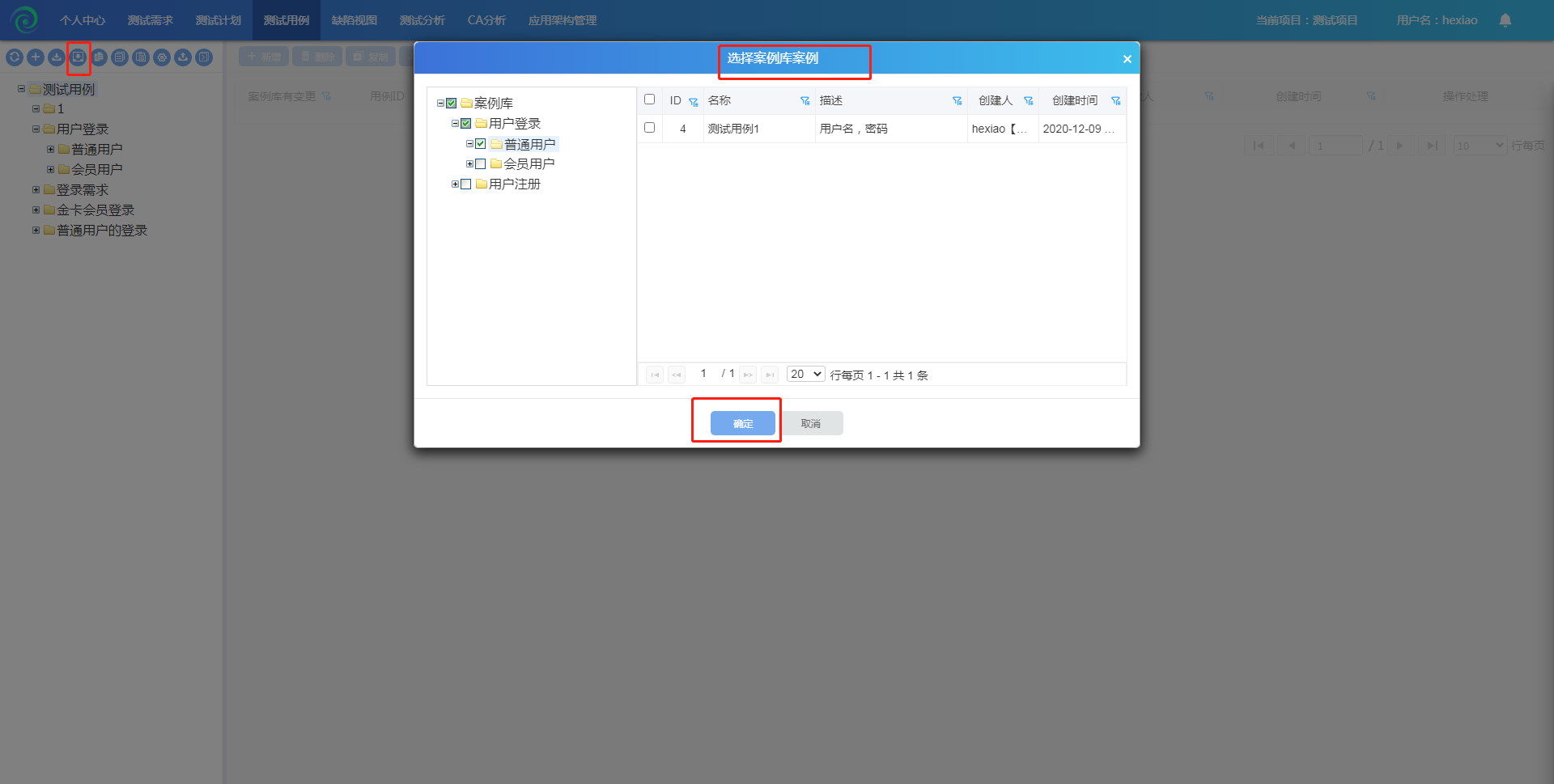The width and height of the screenshot is (1554, 784).
Task: Go to last page in dialog pager
Action: (x=770, y=375)
